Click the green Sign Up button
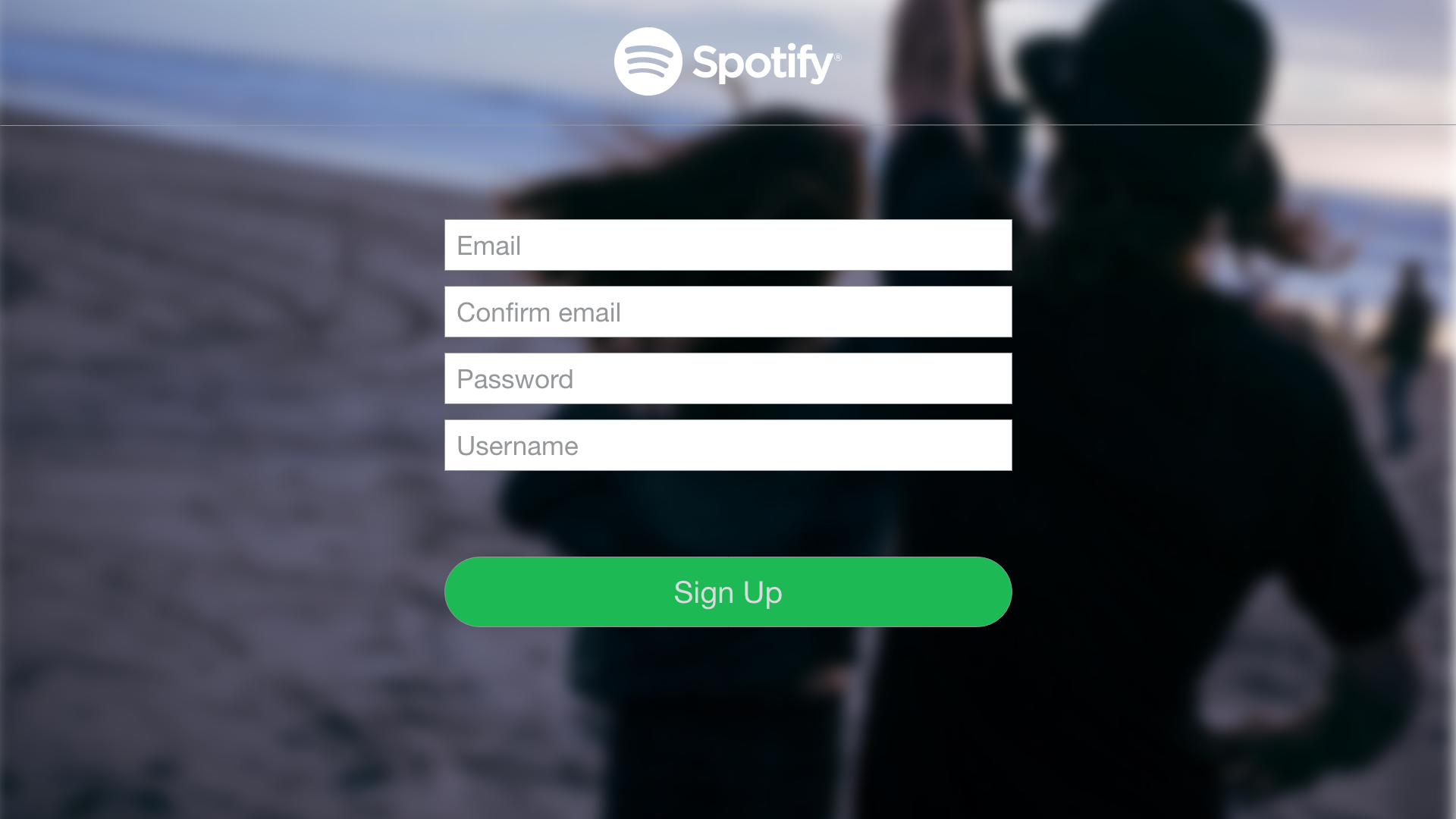The height and width of the screenshot is (819, 1456). pos(728,592)
